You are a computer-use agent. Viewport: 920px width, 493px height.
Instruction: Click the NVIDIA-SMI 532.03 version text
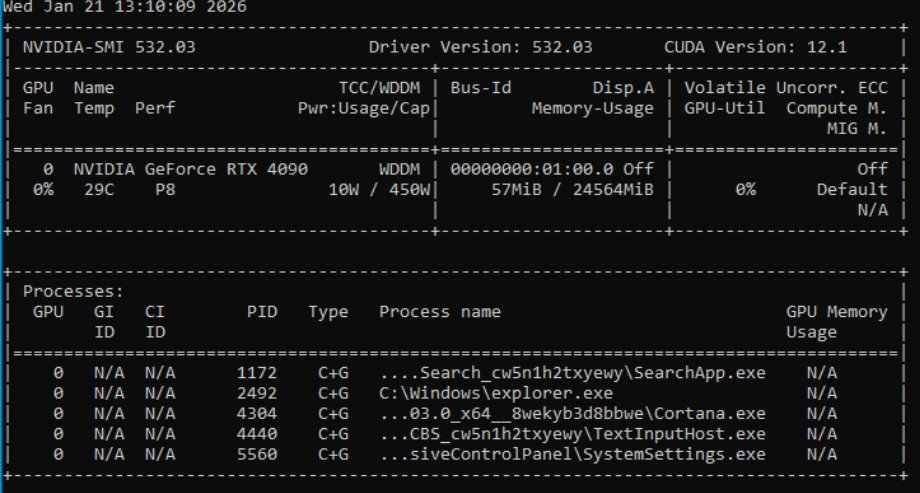pos(105,48)
